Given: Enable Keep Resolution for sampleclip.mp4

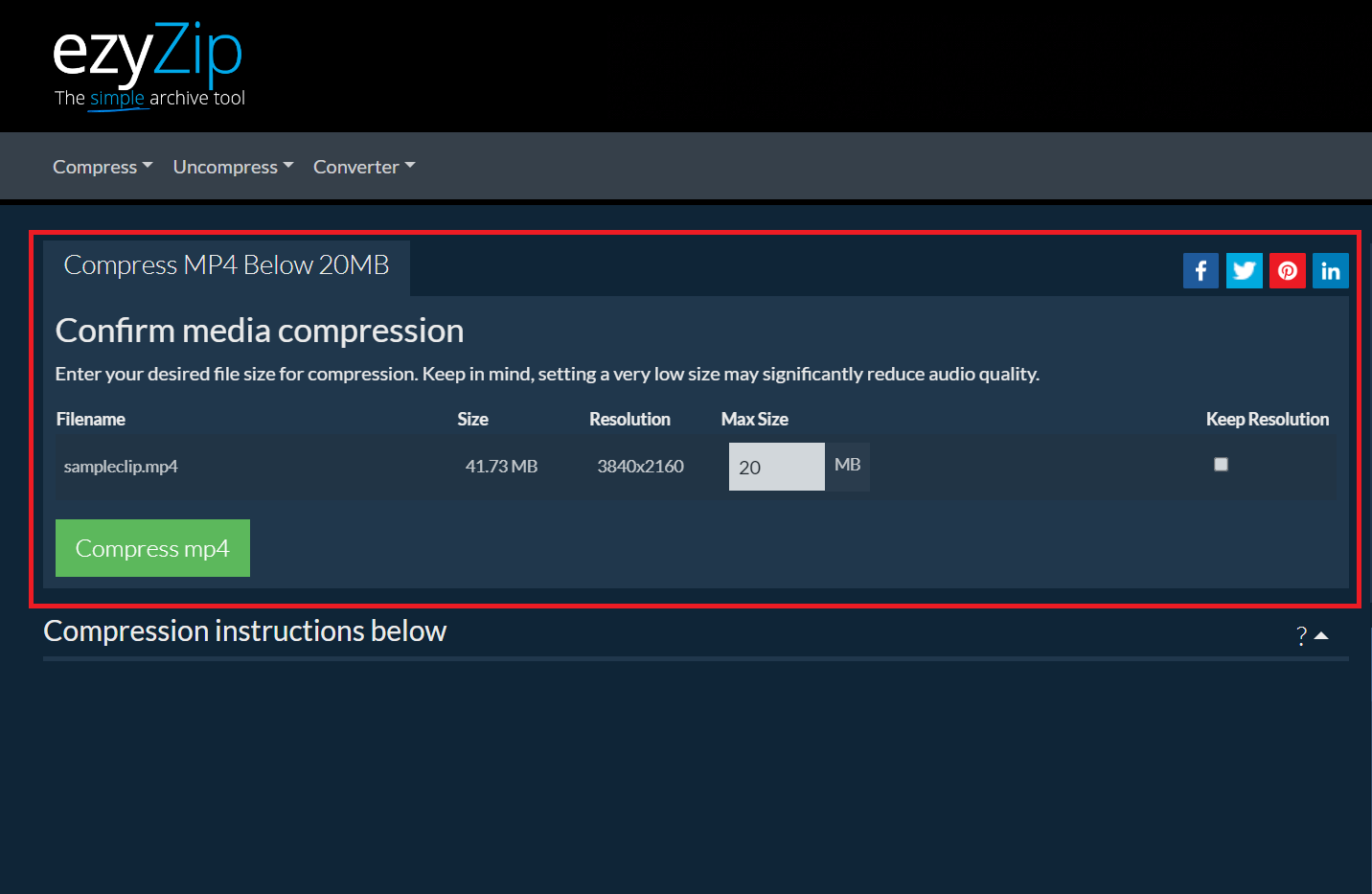Looking at the screenshot, I should [x=1221, y=464].
